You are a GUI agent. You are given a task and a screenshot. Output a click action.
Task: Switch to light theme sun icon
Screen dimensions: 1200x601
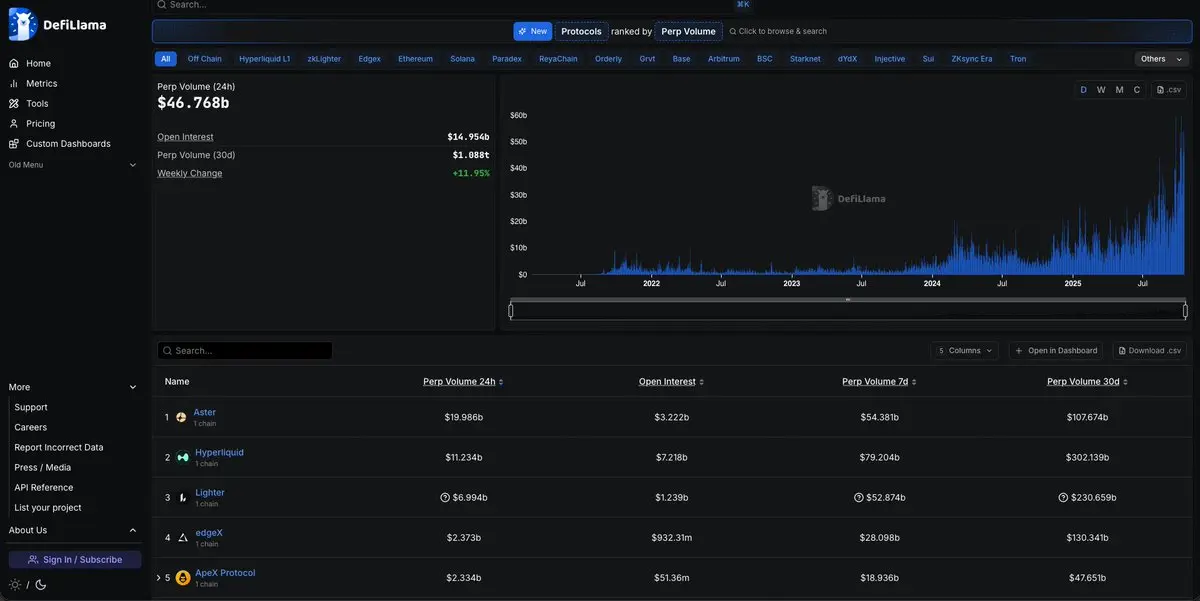pyautogui.click(x=15, y=585)
